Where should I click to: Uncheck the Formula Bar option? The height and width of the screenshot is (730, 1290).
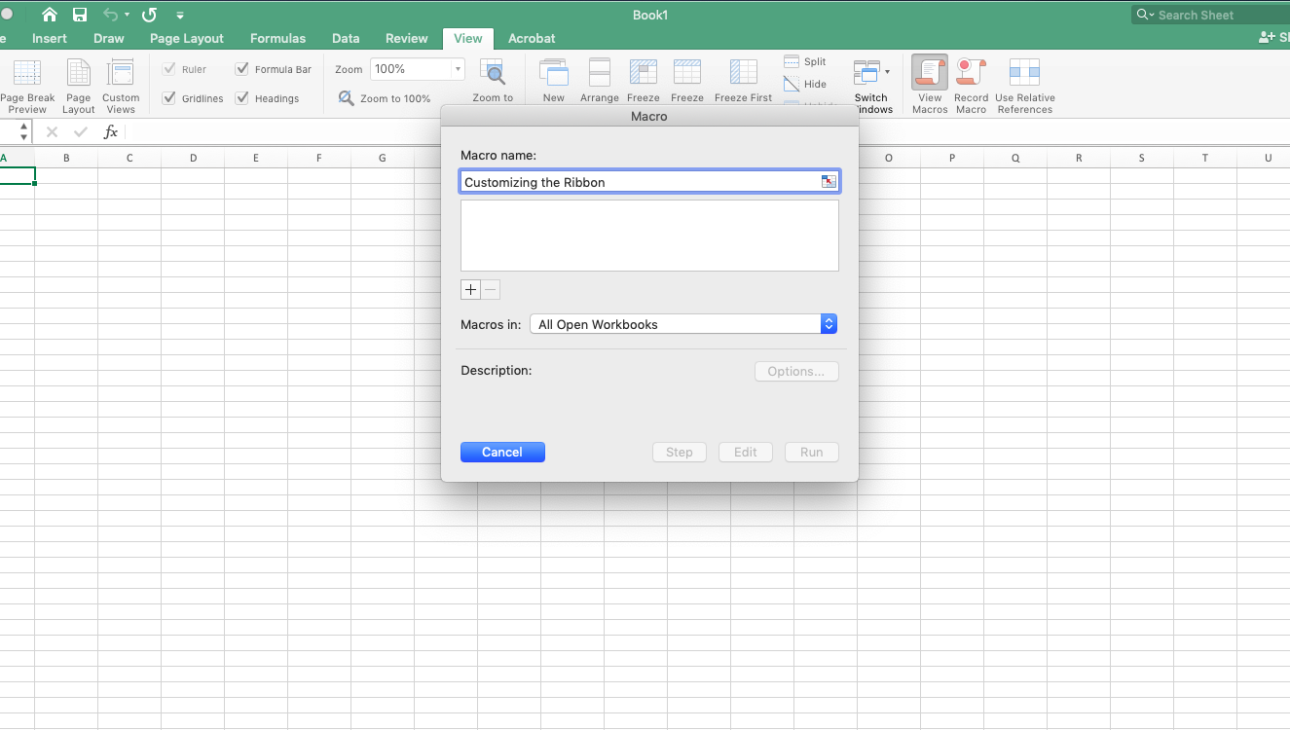point(241,69)
